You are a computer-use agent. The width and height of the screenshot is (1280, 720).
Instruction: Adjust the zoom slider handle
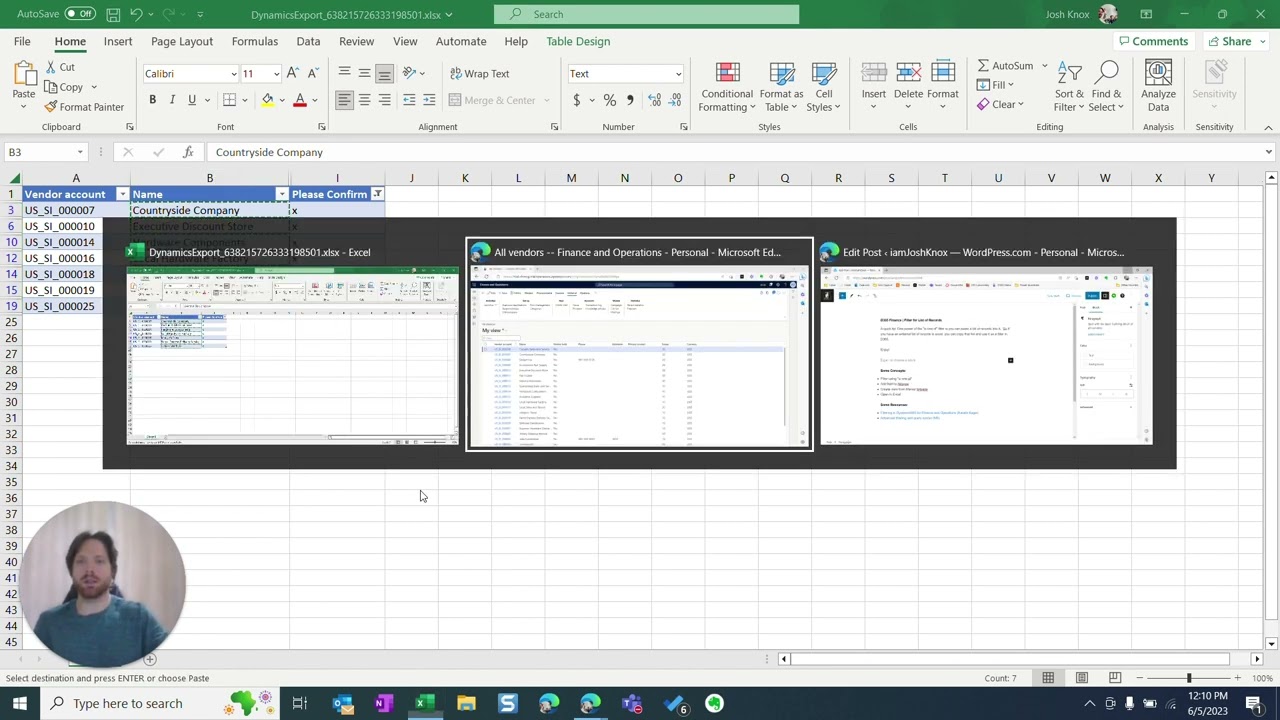pos(1189,678)
